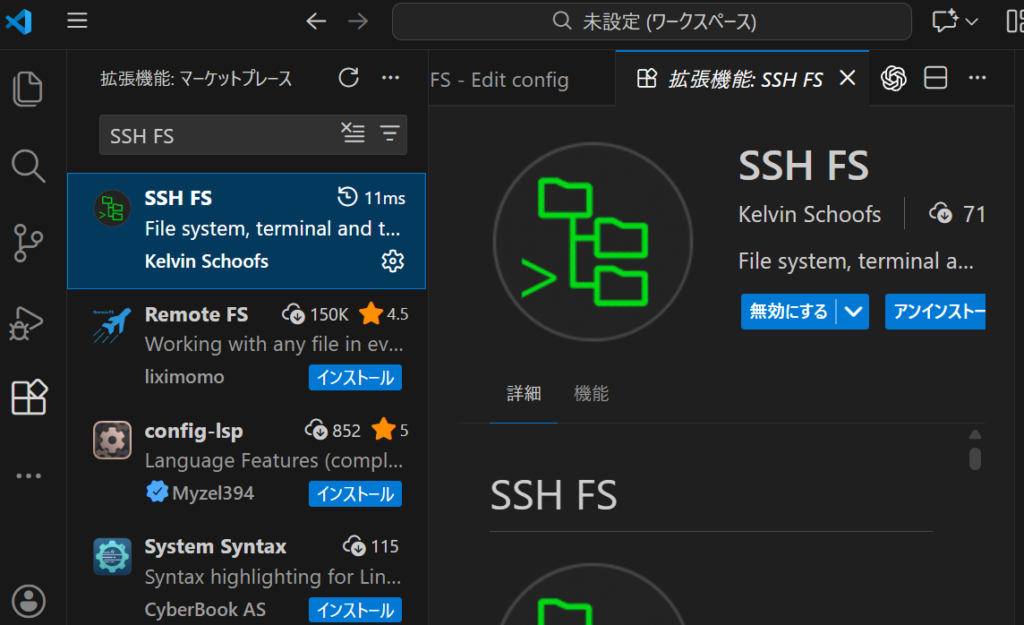The image size is (1024, 625).
Task: Click the extension details vertical scrollbar
Action: 975,458
